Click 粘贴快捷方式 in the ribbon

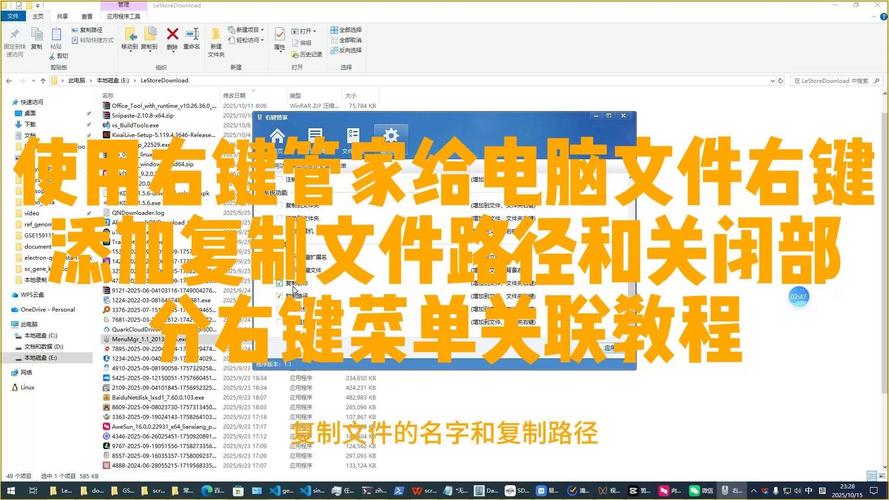point(92,40)
